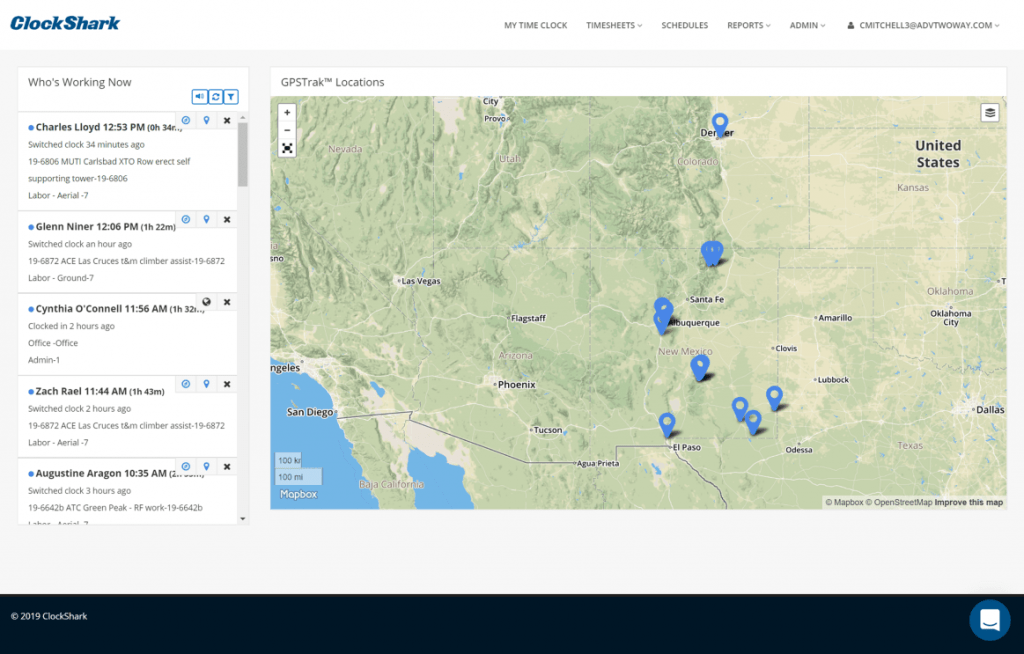
Task: Expand the Reports dropdown menu
Action: (748, 25)
